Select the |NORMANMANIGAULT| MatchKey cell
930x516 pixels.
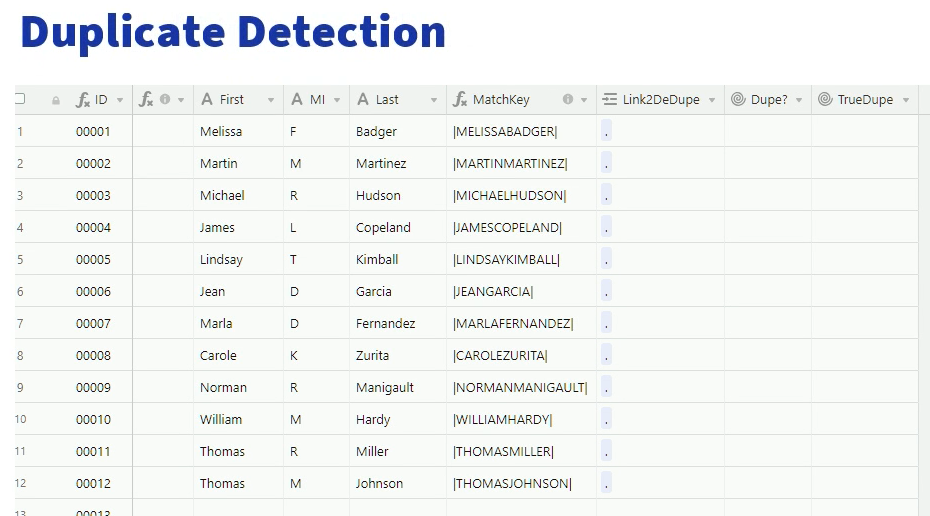pyautogui.click(x=521, y=387)
